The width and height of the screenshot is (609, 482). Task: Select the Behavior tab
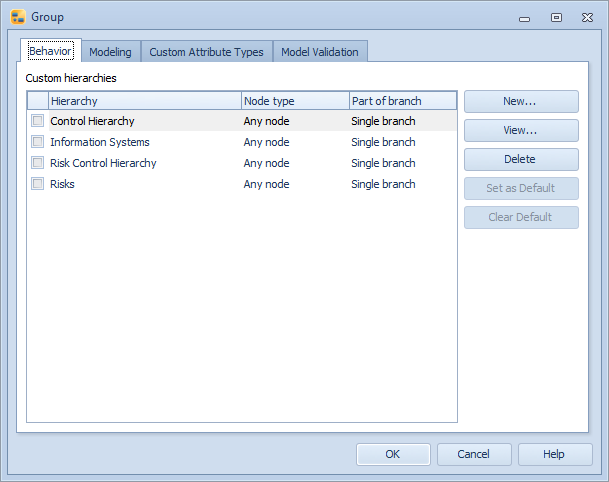point(50,51)
